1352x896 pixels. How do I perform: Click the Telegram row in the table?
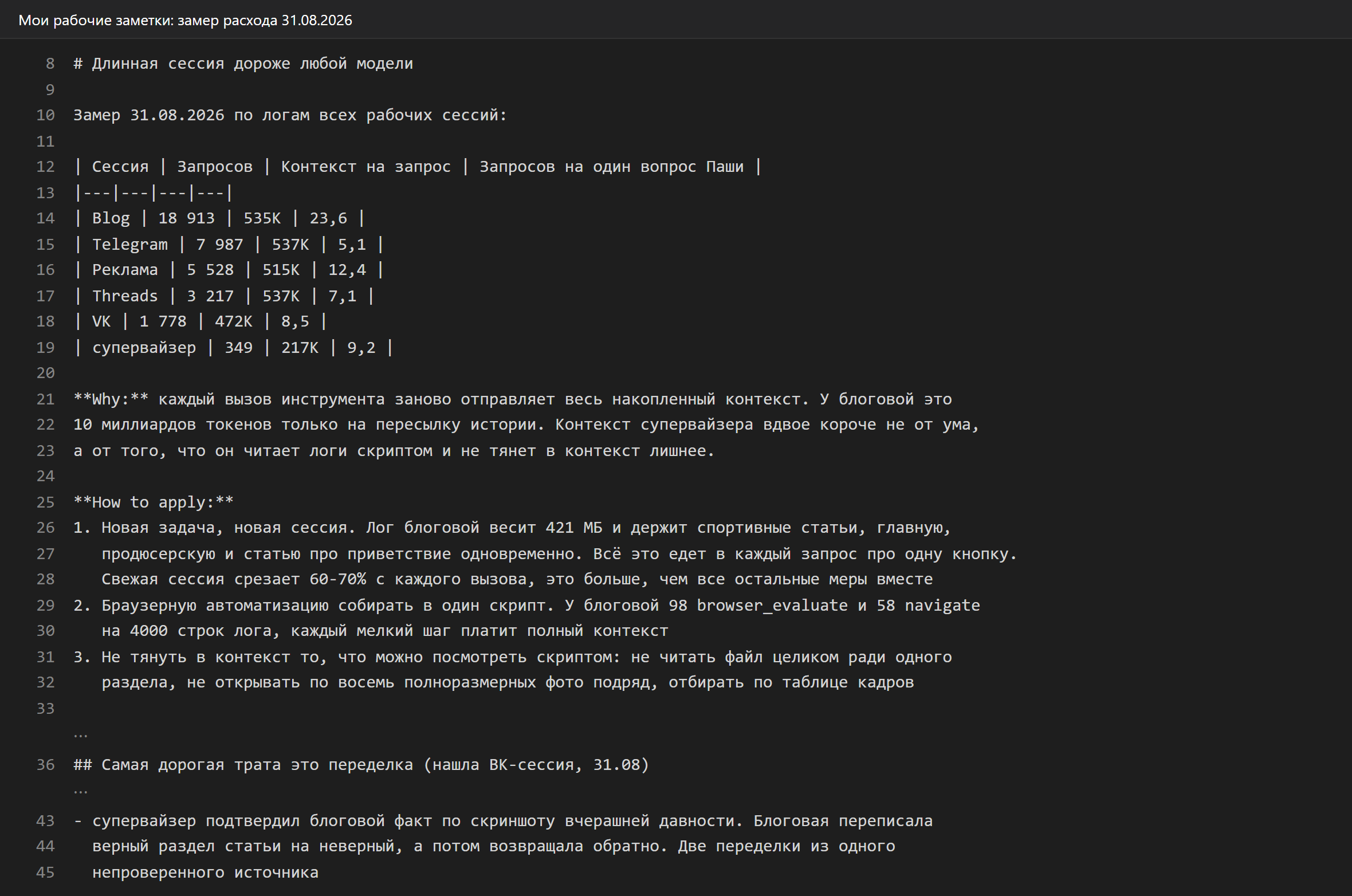pyautogui.click(x=229, y=245)
